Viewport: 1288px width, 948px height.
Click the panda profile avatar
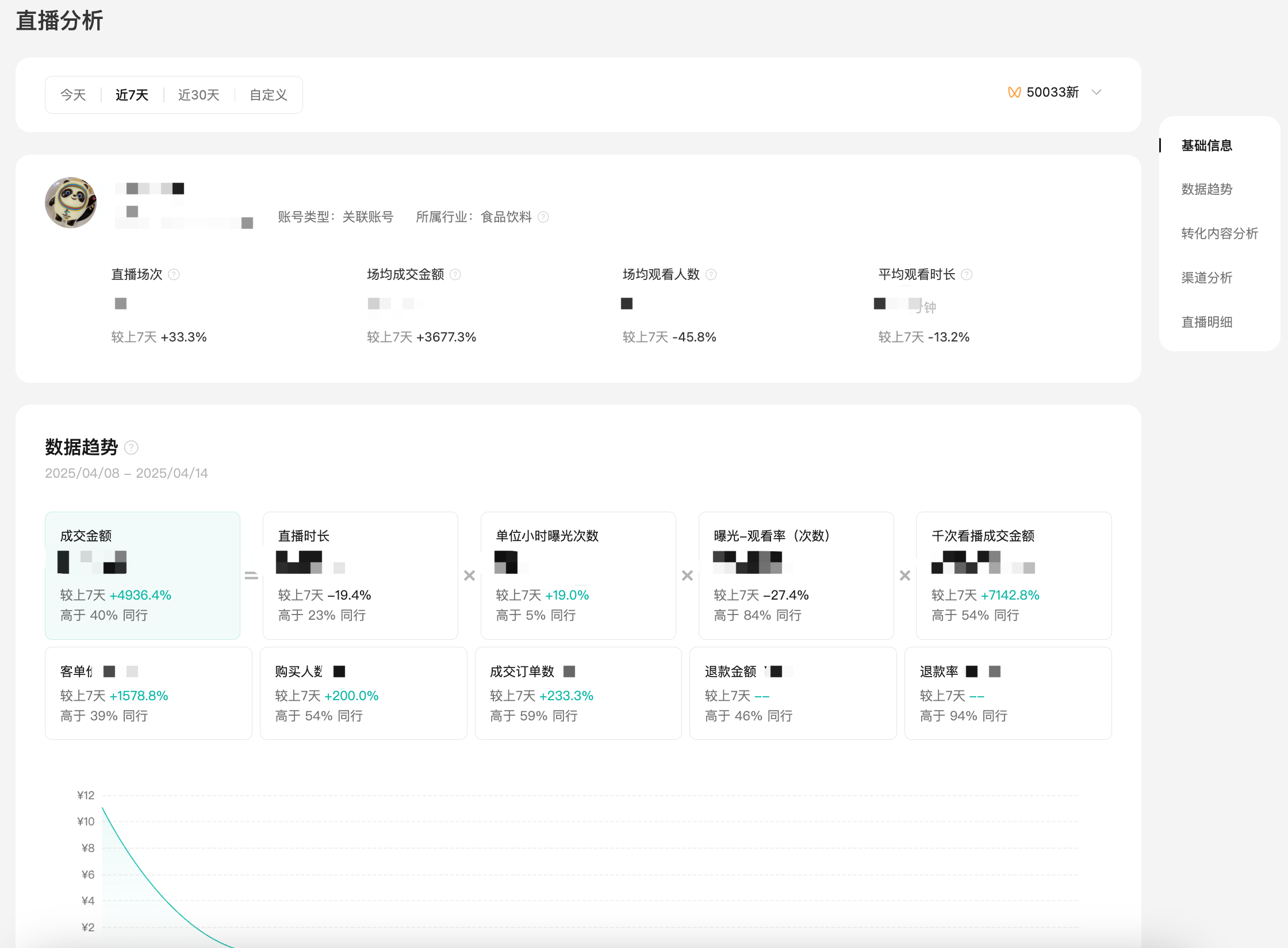pyautogui.click(x=71, y=202)
